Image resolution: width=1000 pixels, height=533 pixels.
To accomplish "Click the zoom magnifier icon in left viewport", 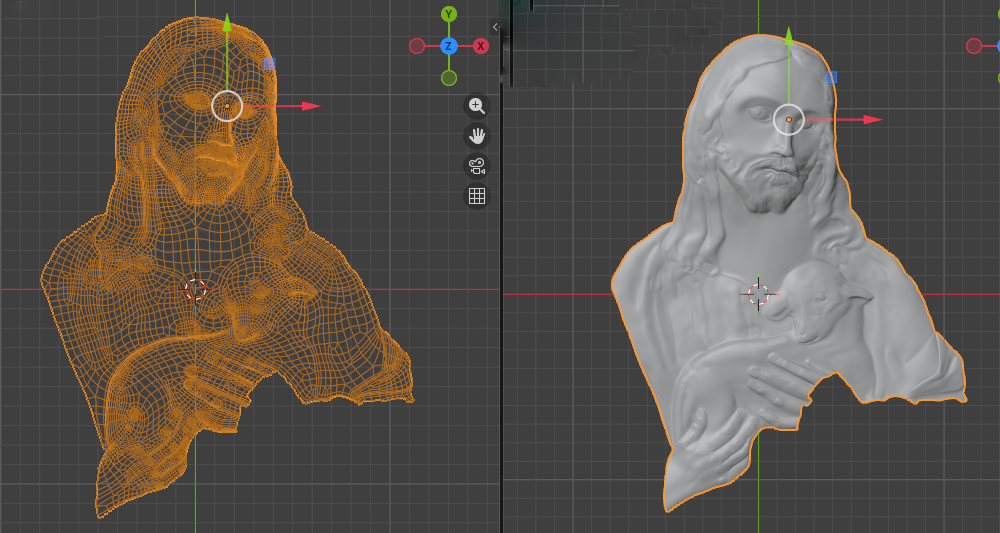I will coord(477,106).
